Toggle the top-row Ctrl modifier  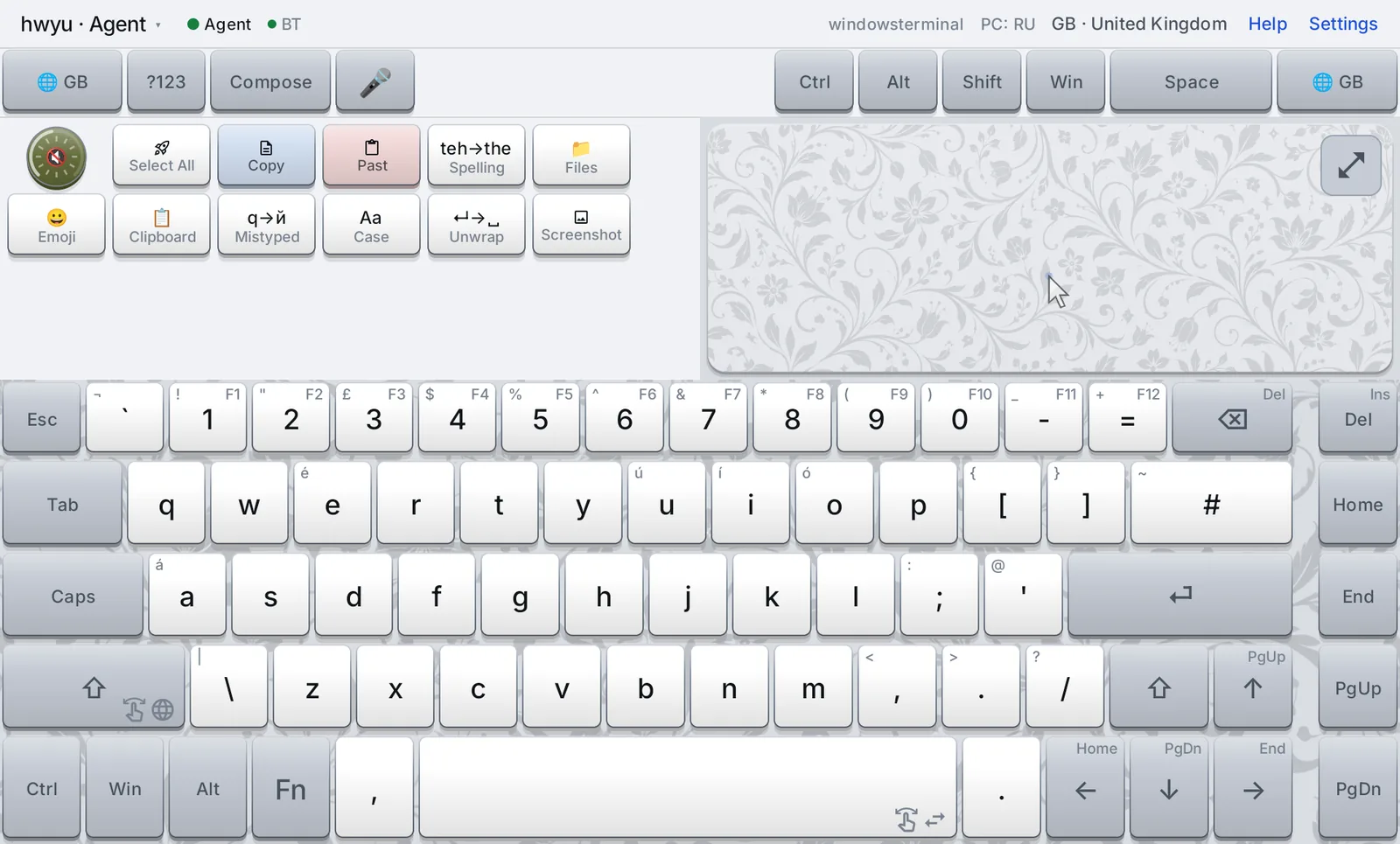click(814, 81)
